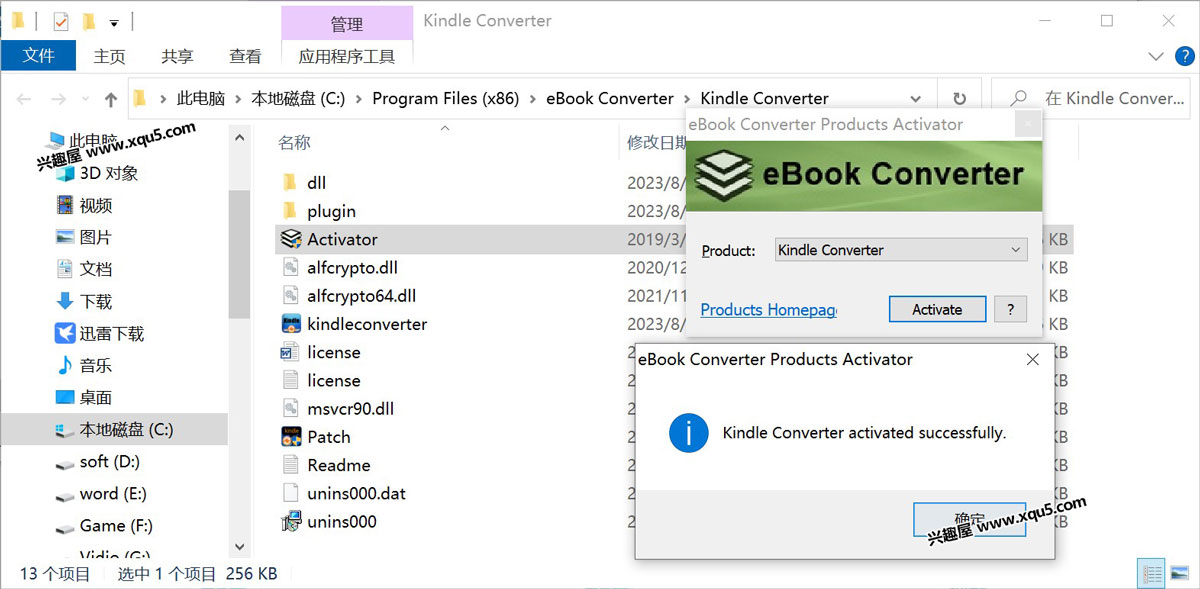Viewport: 1200px width, 589px height.
Task: Click the 修改日期 date column header
Action: tap(654, 143)
